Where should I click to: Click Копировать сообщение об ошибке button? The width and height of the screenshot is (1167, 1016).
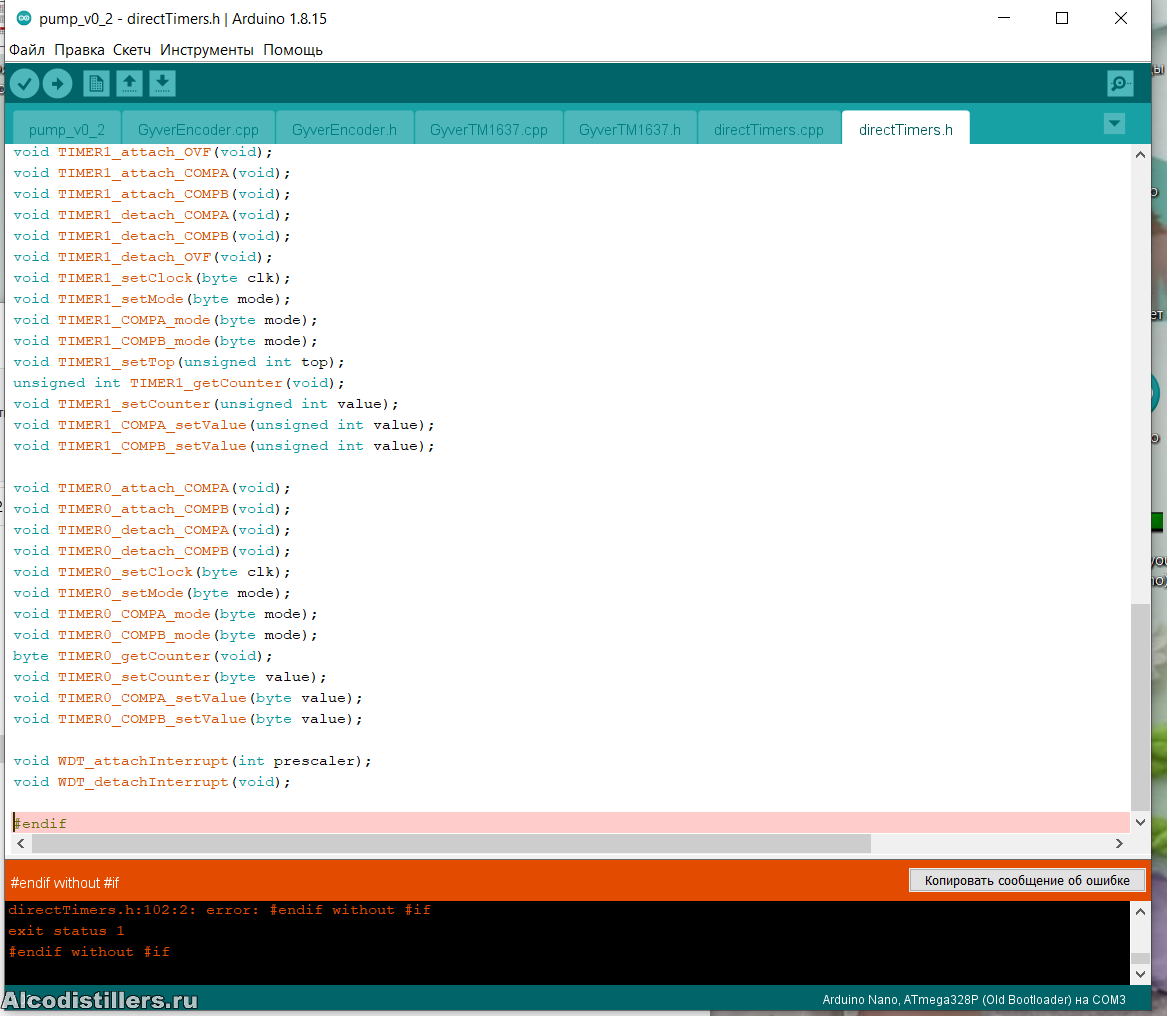[1026, 881]
